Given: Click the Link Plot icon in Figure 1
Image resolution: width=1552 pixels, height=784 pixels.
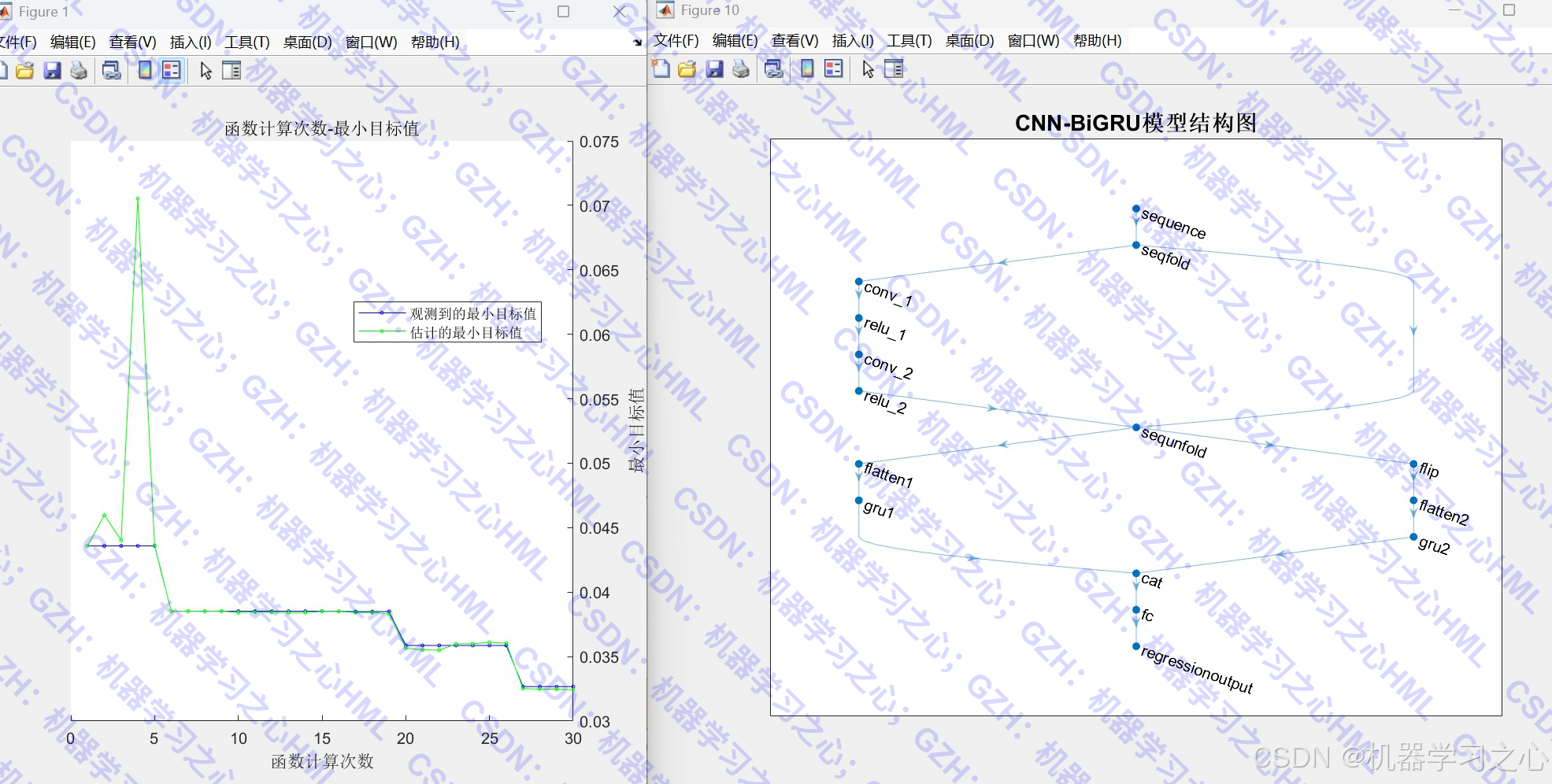Looking at the screenshot, I should pos(112,71).
